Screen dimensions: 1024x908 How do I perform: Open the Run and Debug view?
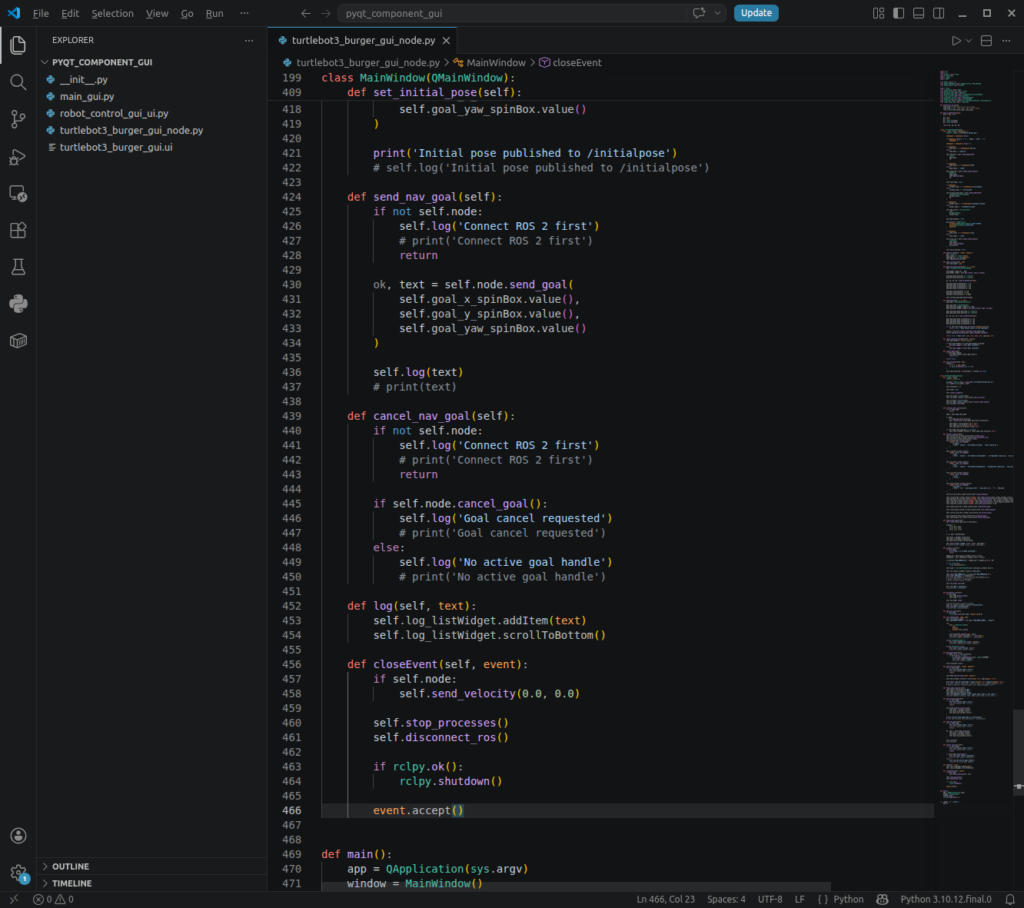18,157
